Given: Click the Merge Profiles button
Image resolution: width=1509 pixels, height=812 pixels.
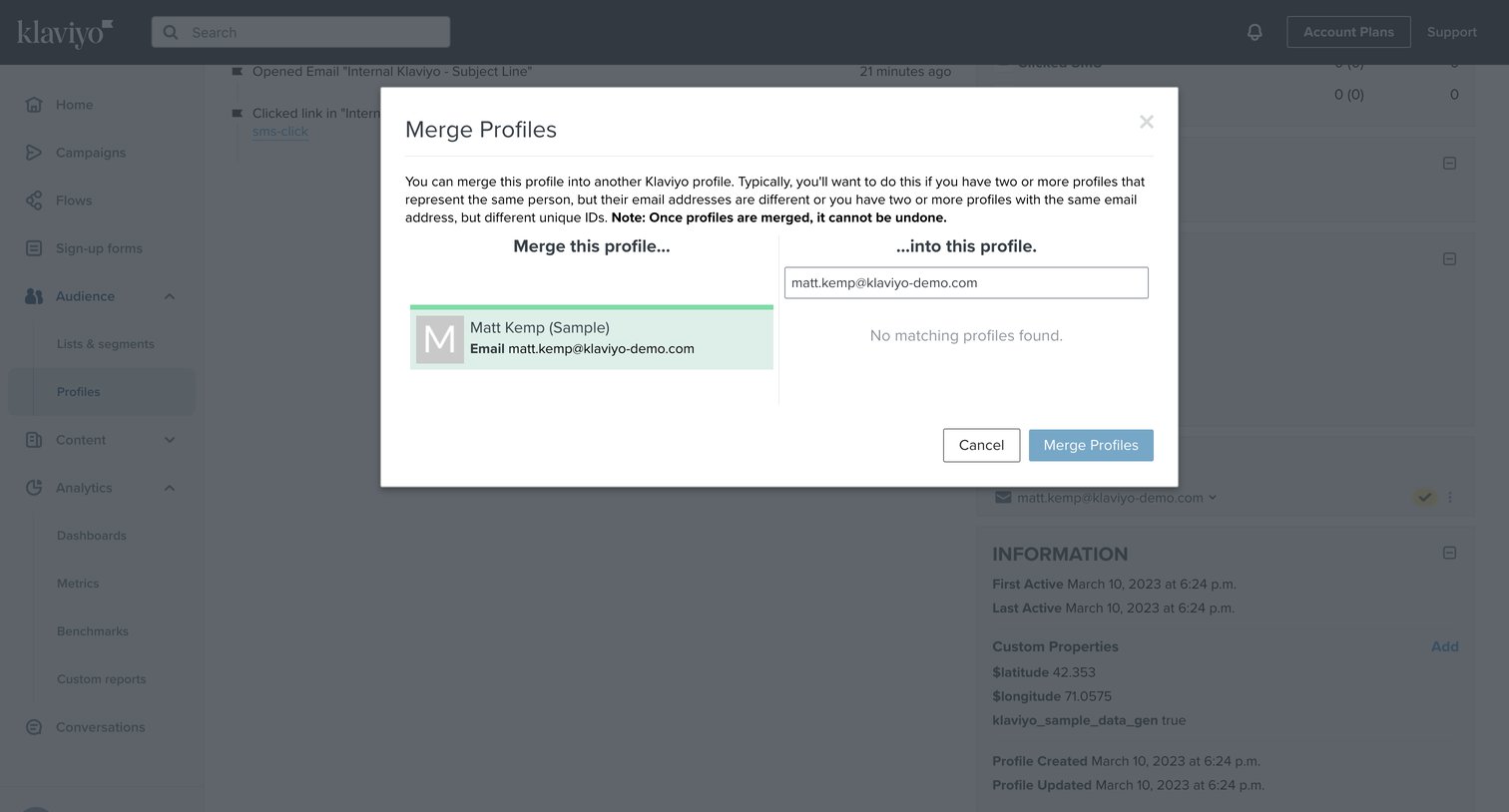Looking at the screenshot, I should coord(1091,445).
